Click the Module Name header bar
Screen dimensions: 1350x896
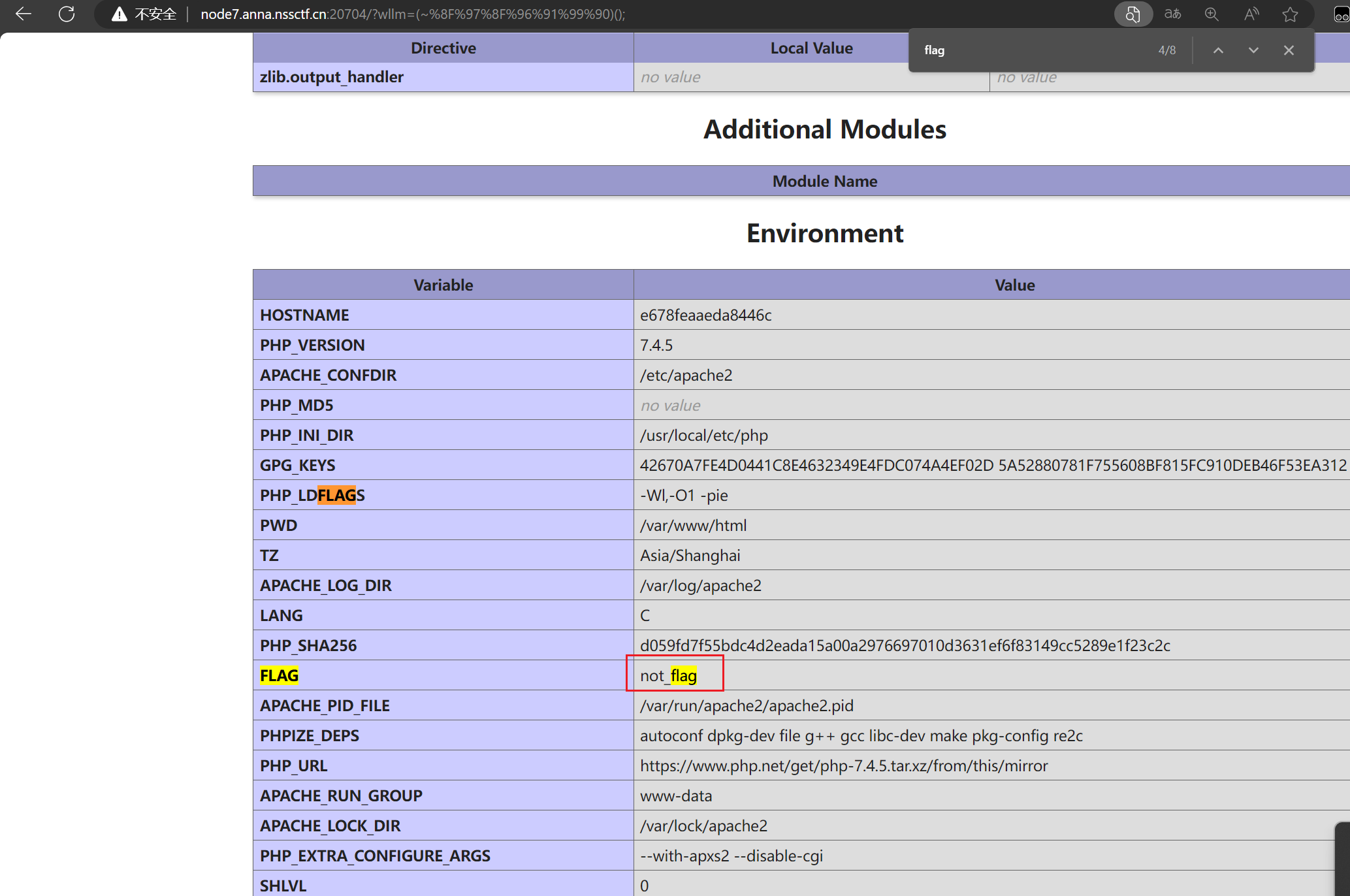tap(824, 181)
